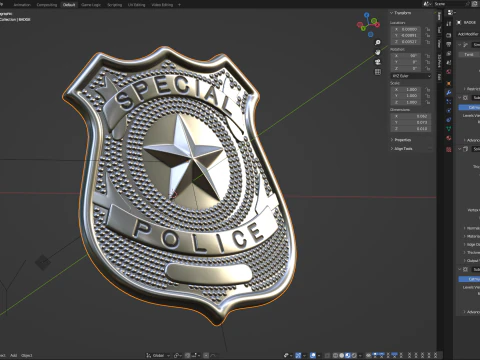Image resolution: width=480 pixels, height=360 pixels.
Task: Toggle snapping magnet in viewport header
Action: 188,355
